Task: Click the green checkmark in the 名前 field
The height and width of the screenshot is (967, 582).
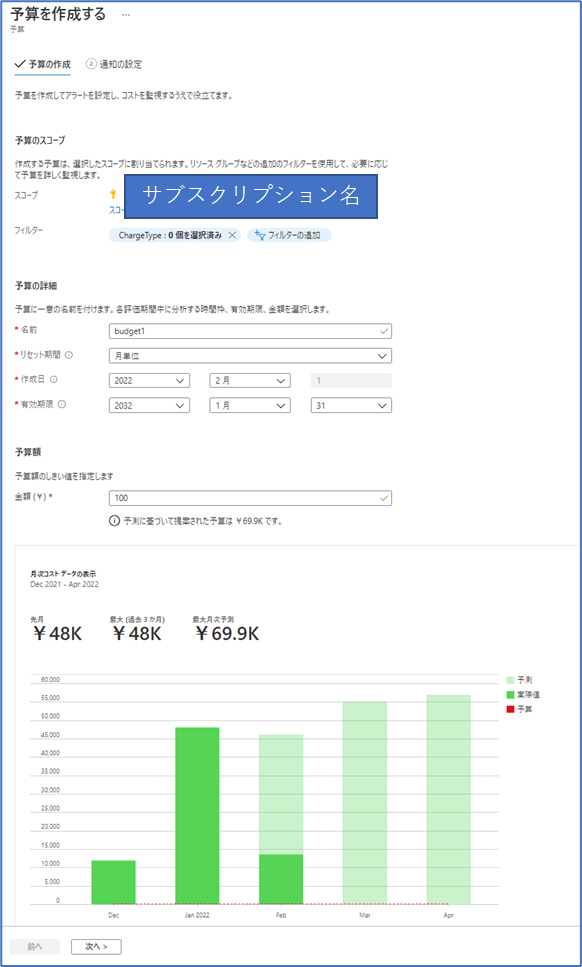Action: [385, 331]
